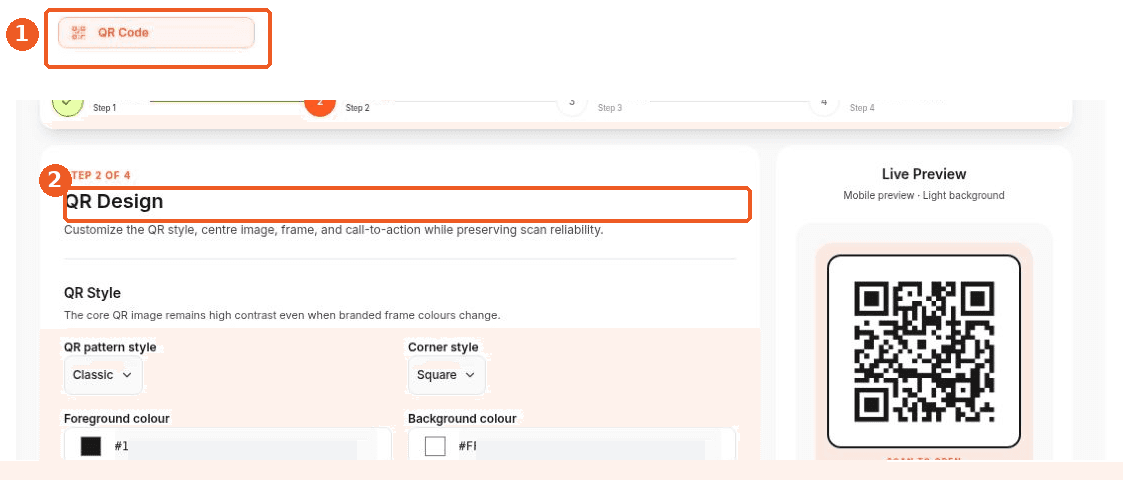This screenshot has height=480, width=1123.
Task: Click the QR Style section title
Action: (92, 293)
